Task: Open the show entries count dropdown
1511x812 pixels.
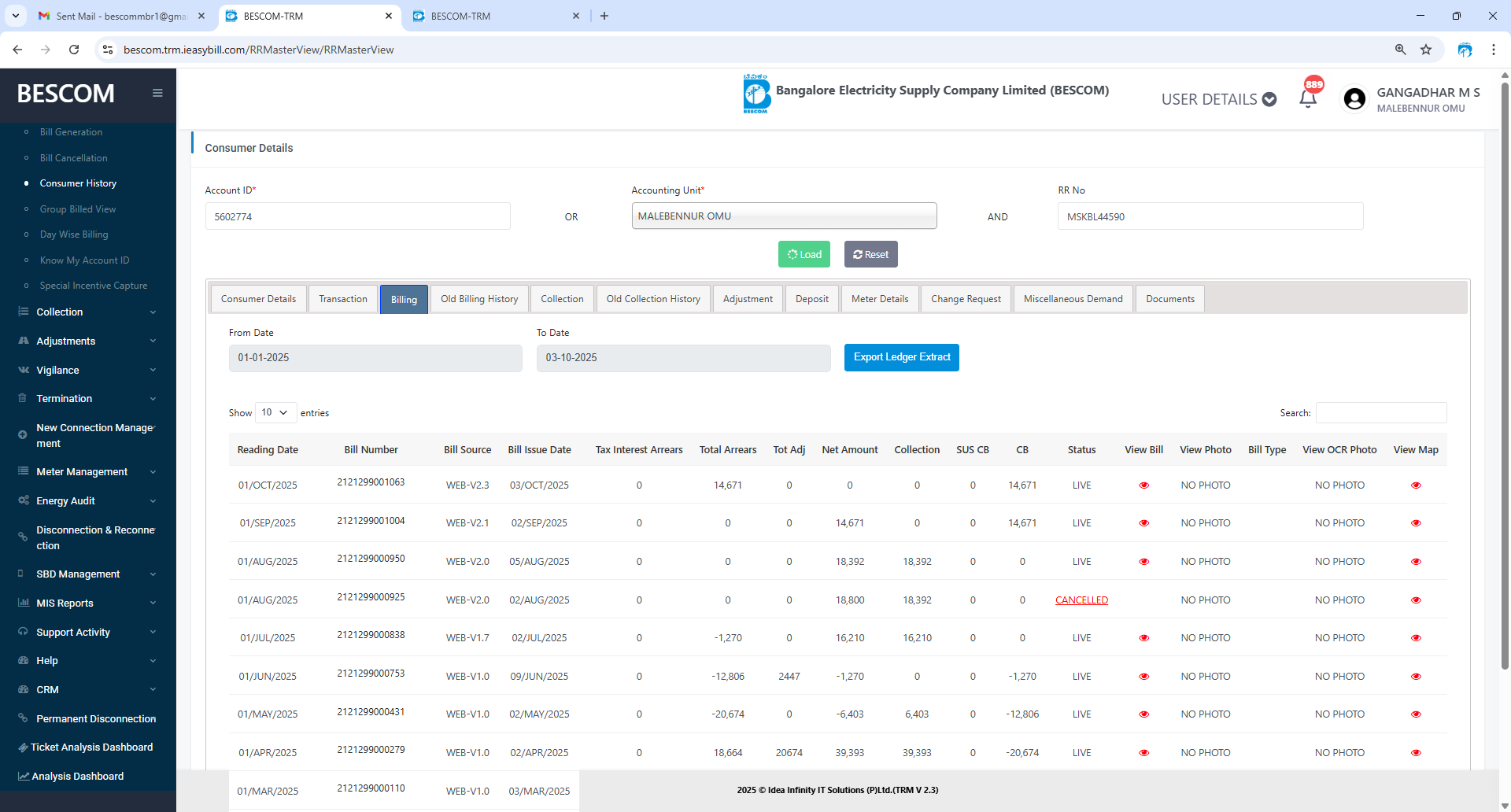Action: click(275, 412)
